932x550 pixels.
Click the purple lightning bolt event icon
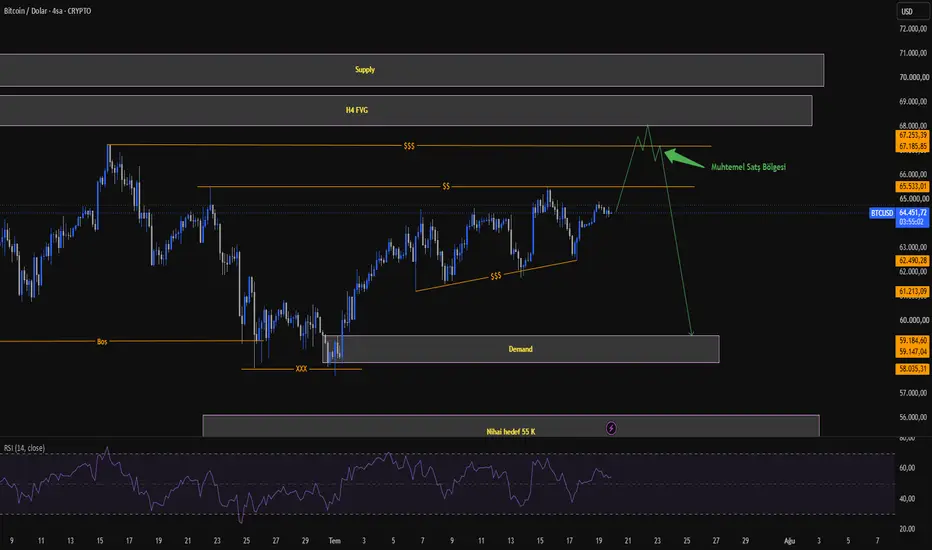[611, 428]
